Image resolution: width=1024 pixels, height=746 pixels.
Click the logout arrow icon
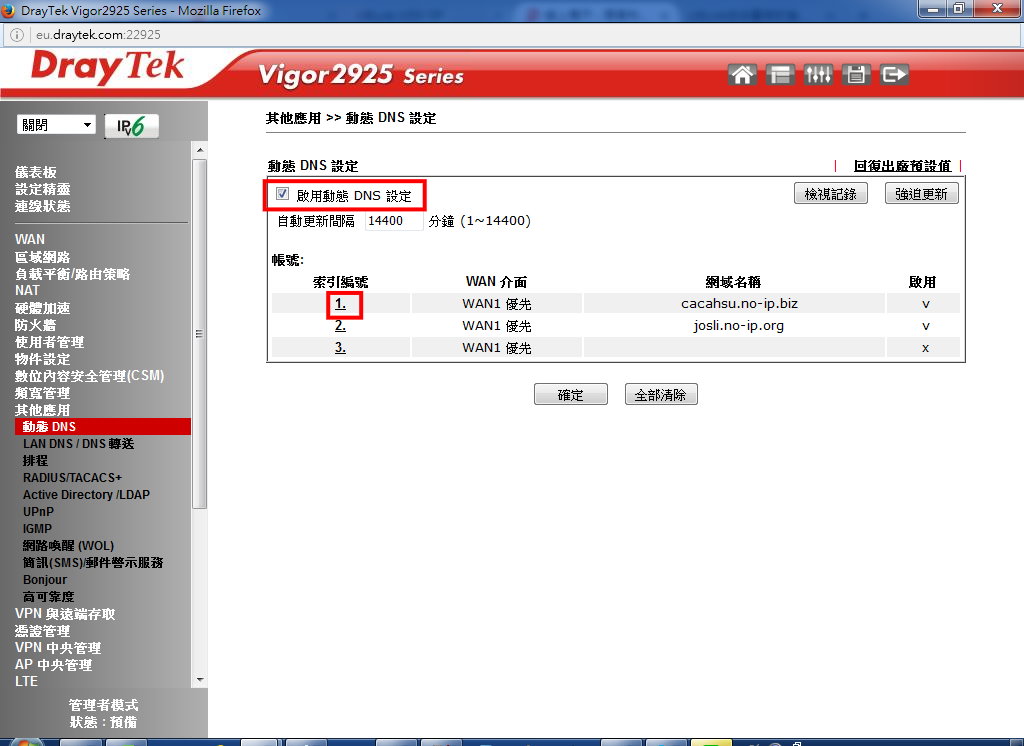pyautogui.click(x=894, y=75)
